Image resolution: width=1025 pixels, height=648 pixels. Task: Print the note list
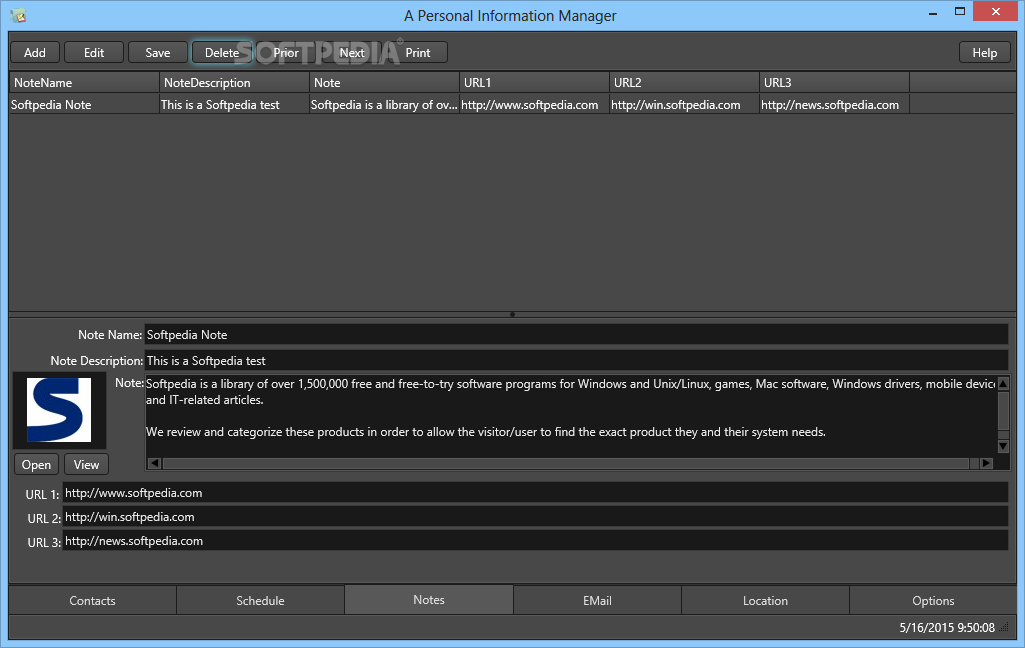pos(418,53)
